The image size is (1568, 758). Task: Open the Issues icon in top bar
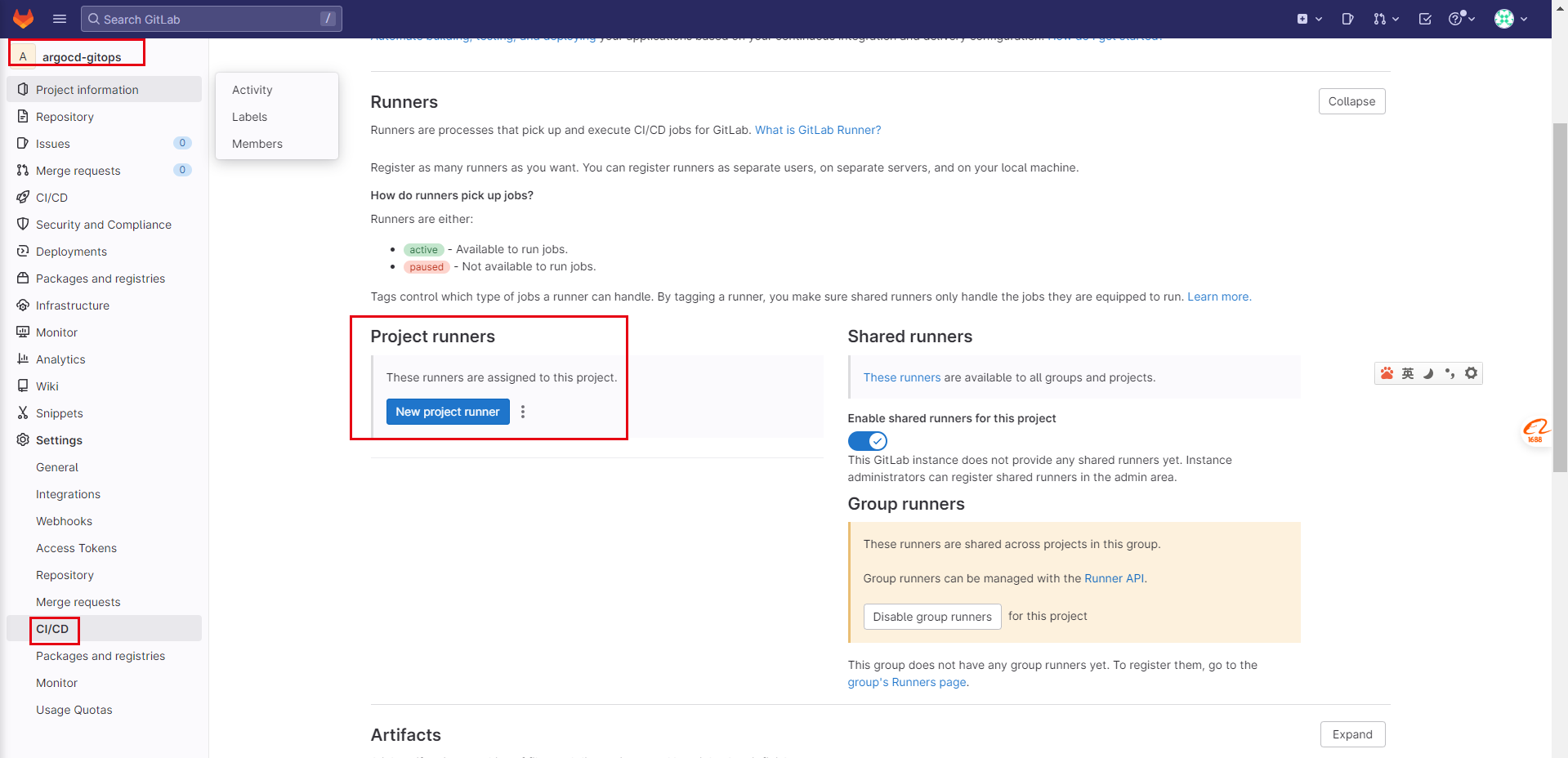pyautogui.click(x=1347, y=19)
